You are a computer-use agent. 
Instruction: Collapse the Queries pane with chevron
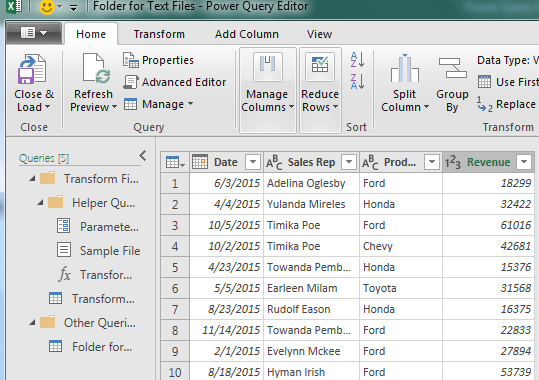[143, 156]
